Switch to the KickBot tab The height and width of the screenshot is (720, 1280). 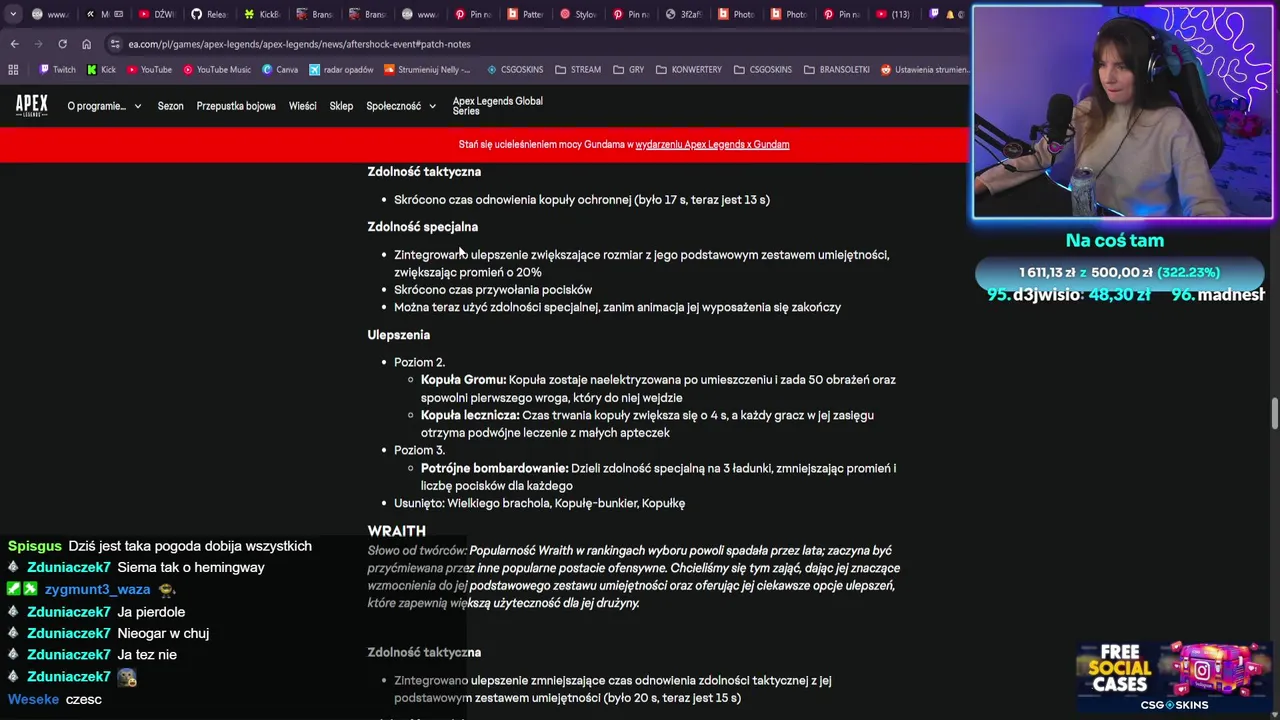click(x=262, y=14)
